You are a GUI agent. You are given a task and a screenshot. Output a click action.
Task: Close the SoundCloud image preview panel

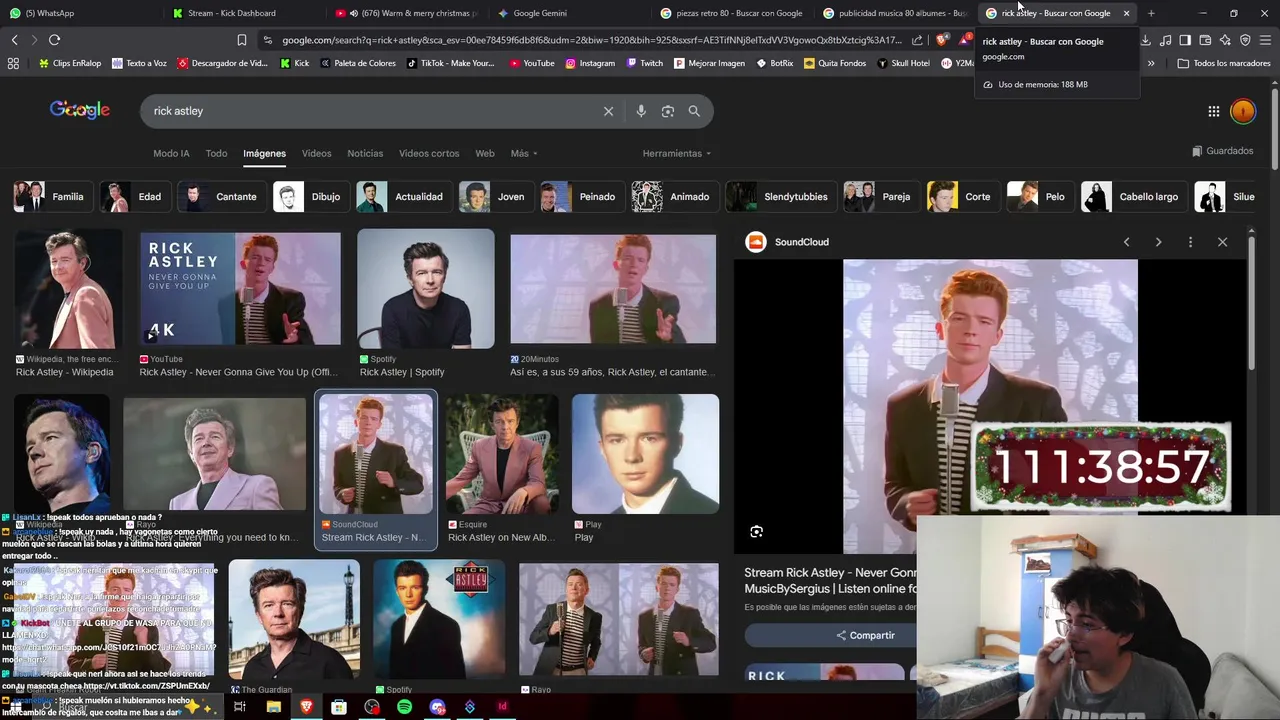pos(1222,242)
